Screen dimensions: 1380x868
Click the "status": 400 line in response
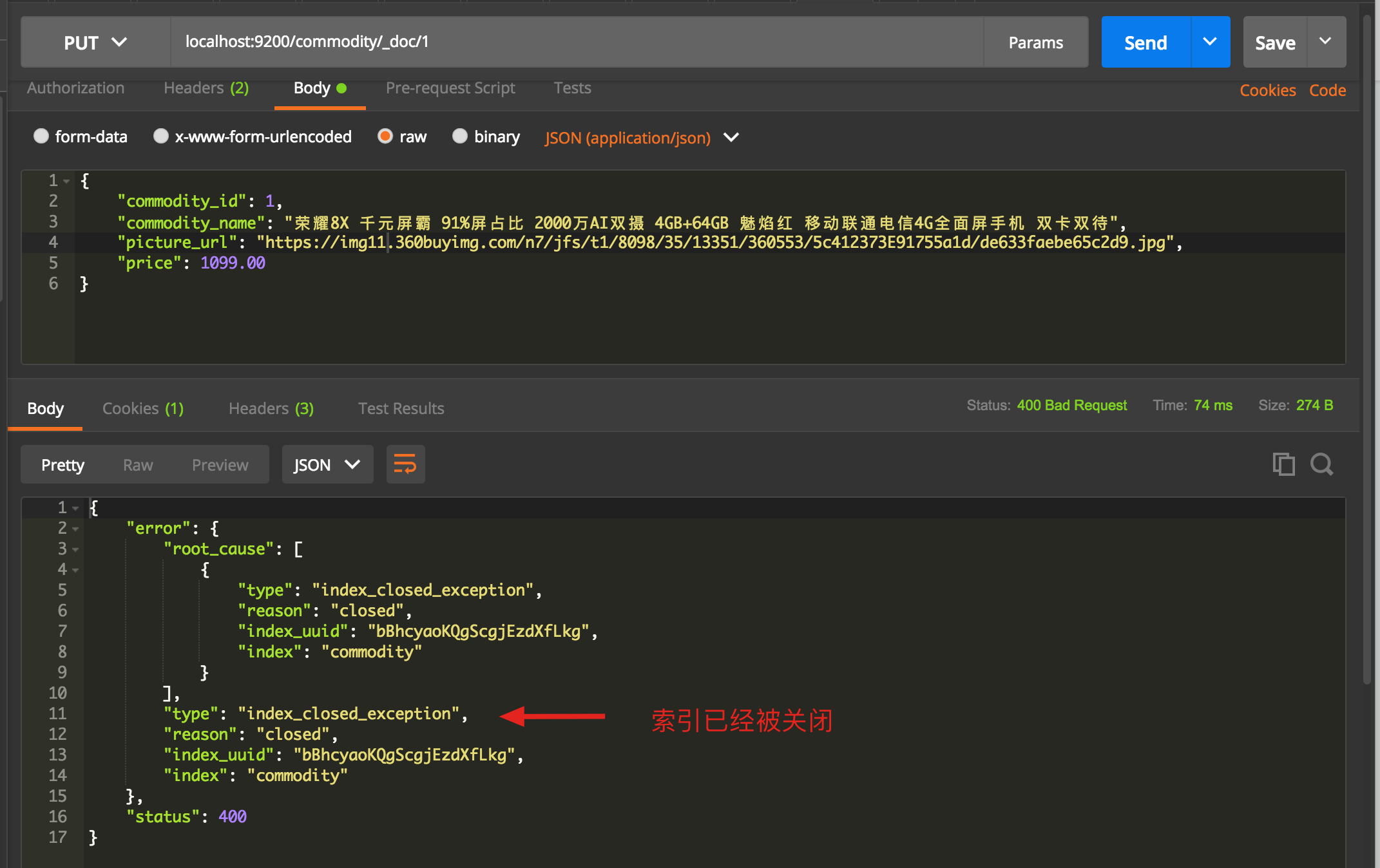pyautogui.click(x=187, y=817)
